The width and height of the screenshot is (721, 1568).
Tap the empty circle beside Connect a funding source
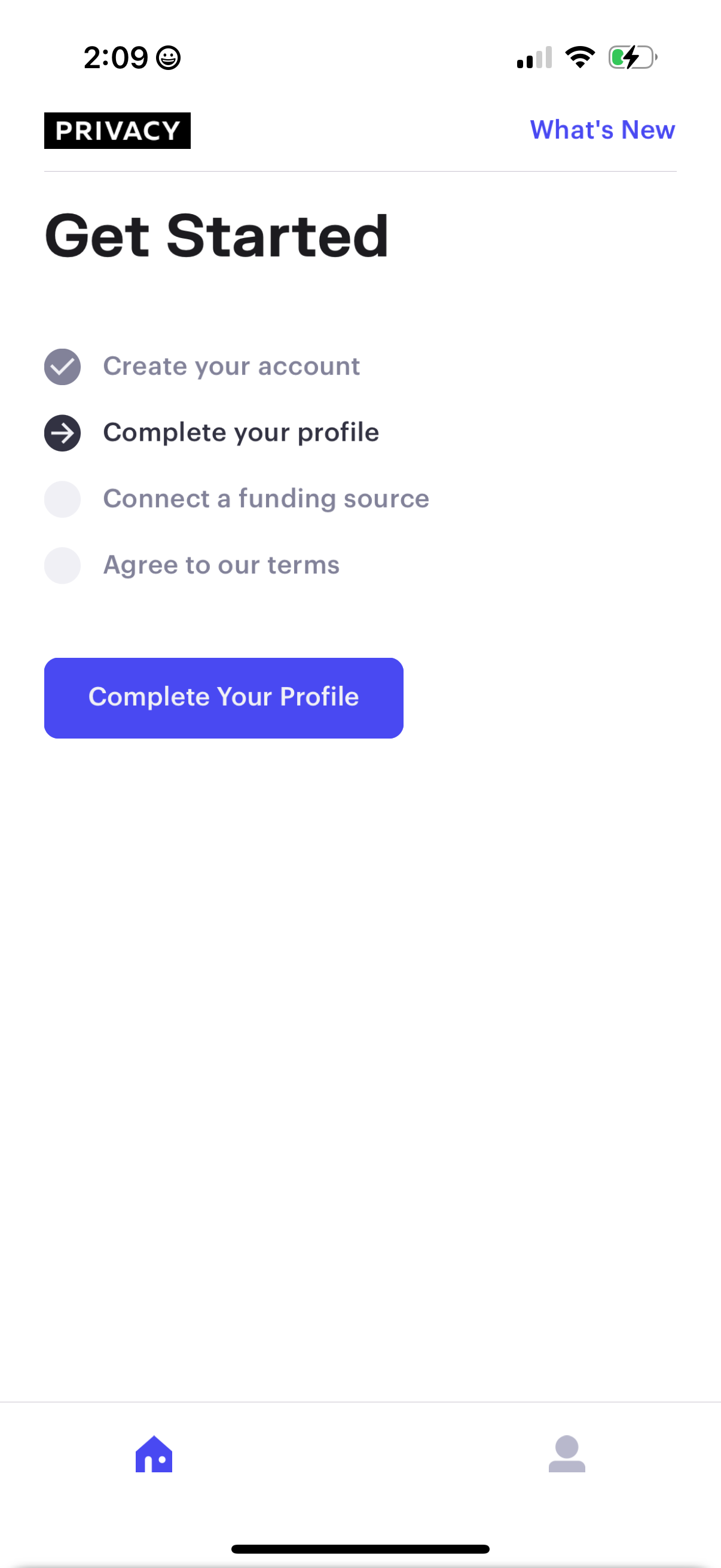pyautogui.click(x=62, y=499)
